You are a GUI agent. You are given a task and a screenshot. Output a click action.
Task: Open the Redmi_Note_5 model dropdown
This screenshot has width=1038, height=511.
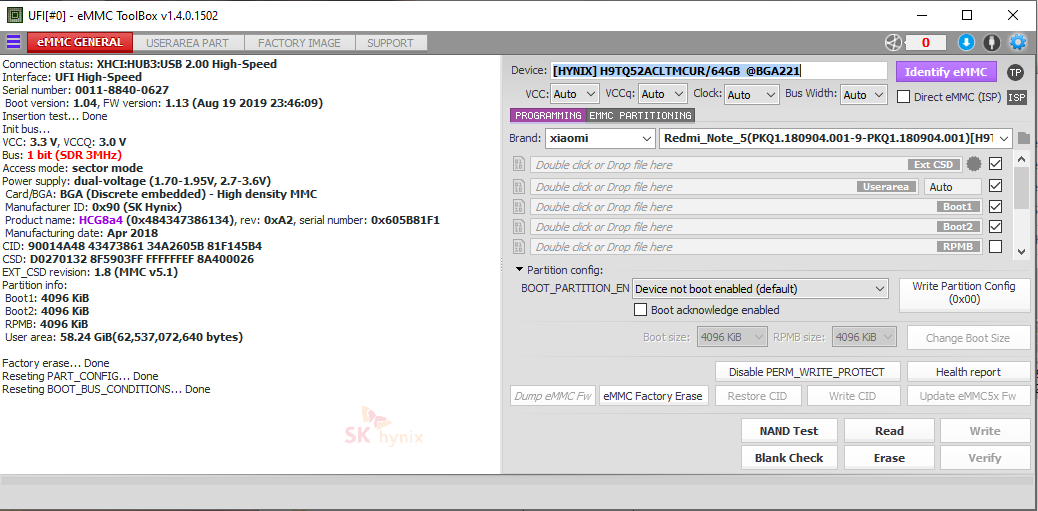pos(835,138)
